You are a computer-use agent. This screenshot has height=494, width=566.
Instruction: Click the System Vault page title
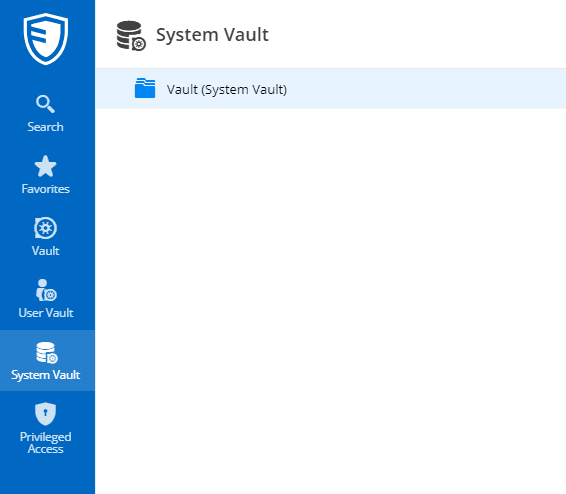tap(212, 35)
